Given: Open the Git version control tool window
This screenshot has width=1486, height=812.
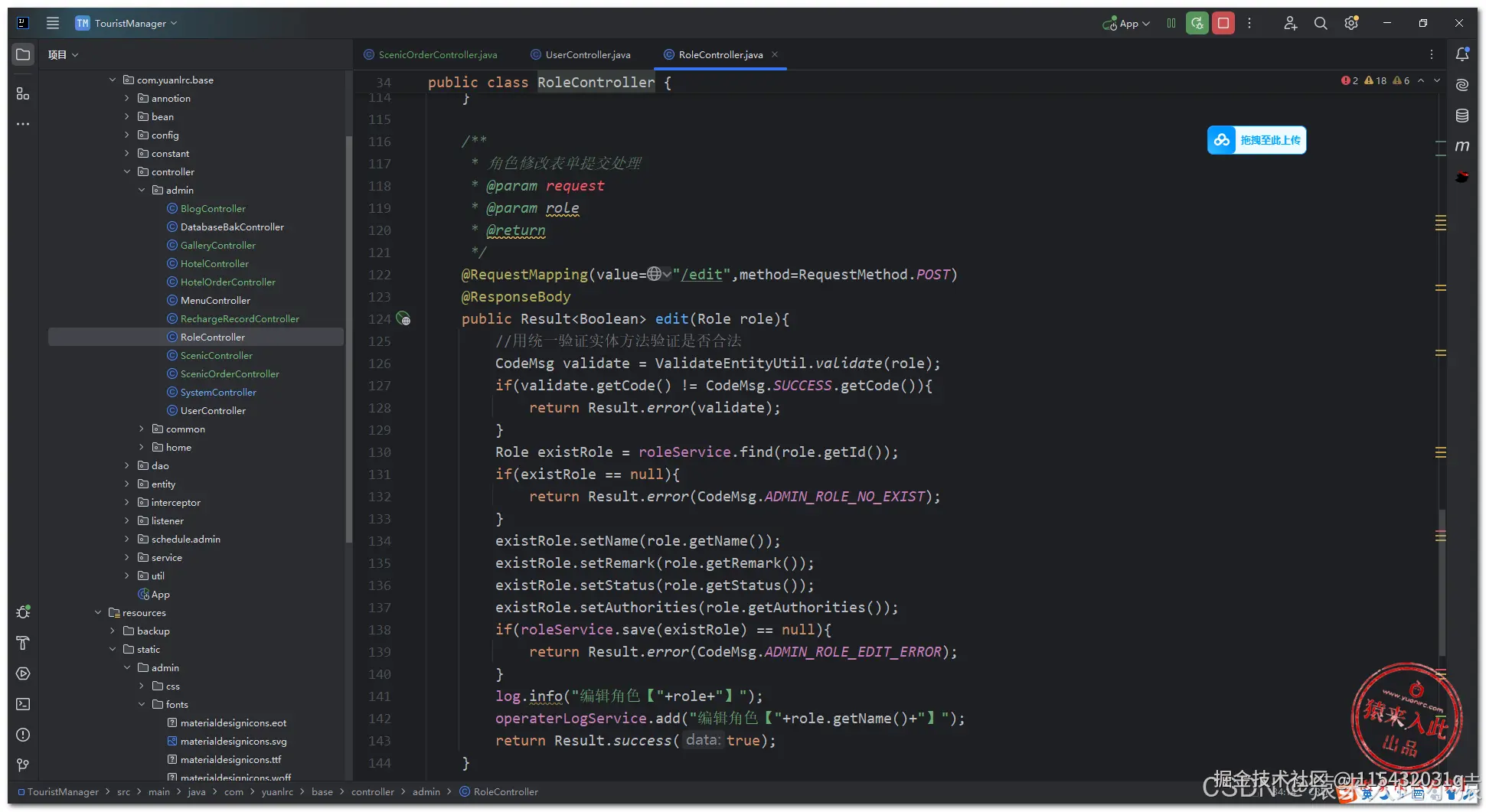Looking at the screenshot, I should tap(23, 765).
